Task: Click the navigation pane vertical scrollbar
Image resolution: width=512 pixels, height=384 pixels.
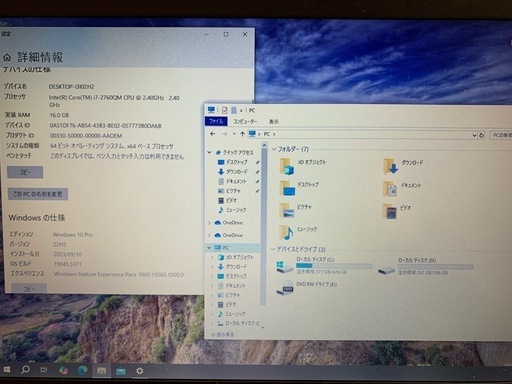Action: click(264, 227)
